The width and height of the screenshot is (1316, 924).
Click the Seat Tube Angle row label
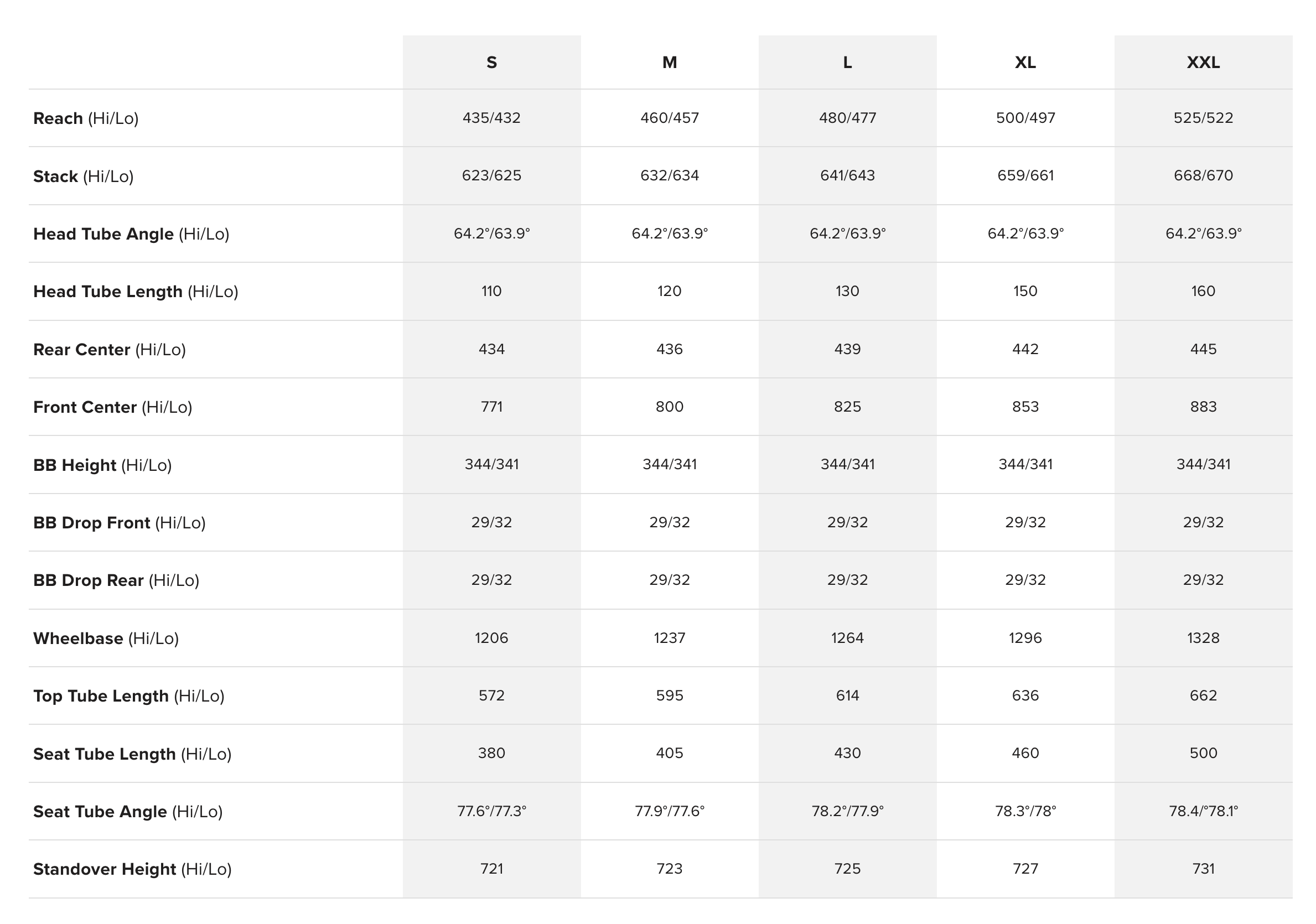(x=127, y=811)
